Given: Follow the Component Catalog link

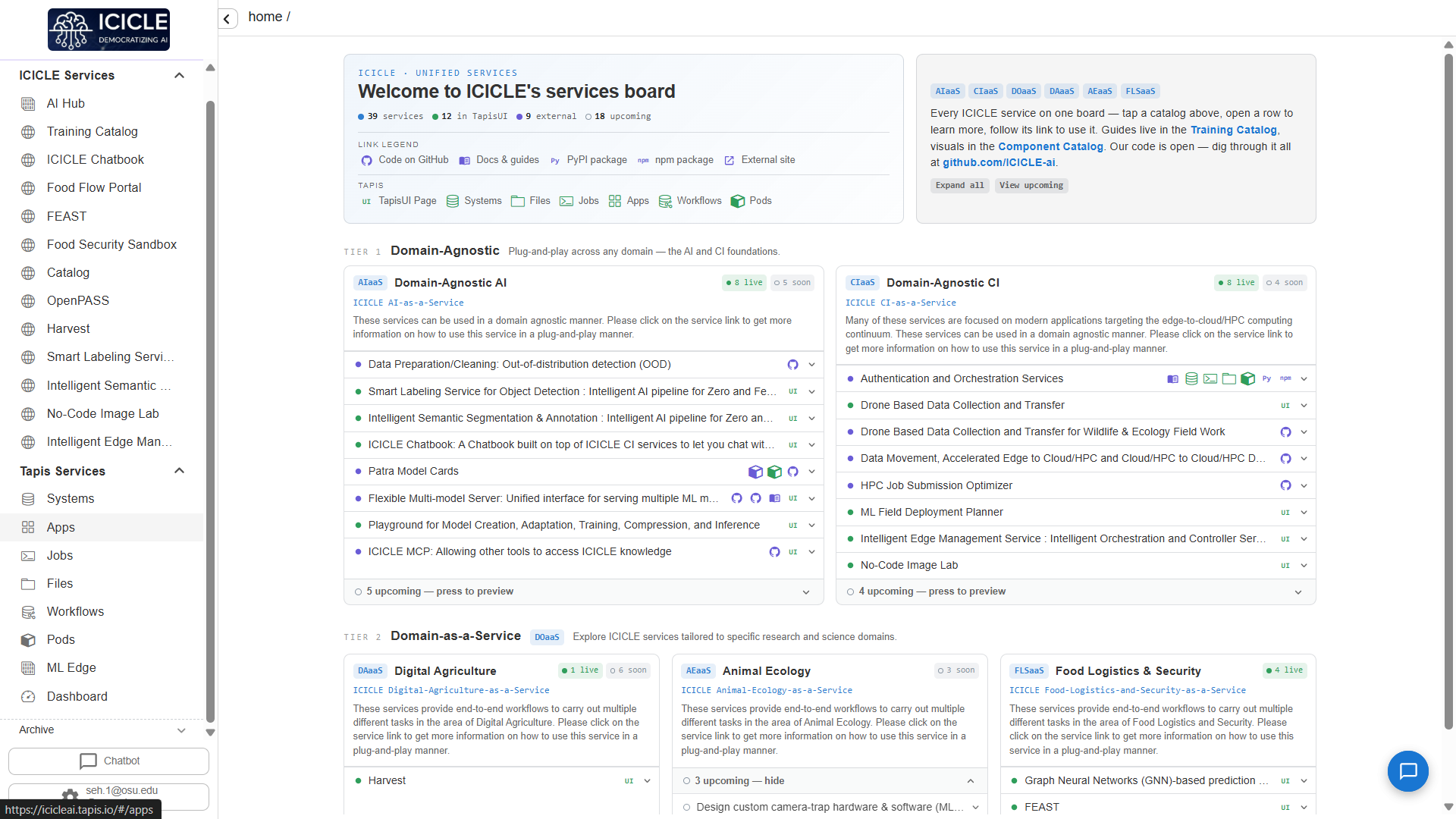Looking at the screenshot, I should click(1050, 147).
